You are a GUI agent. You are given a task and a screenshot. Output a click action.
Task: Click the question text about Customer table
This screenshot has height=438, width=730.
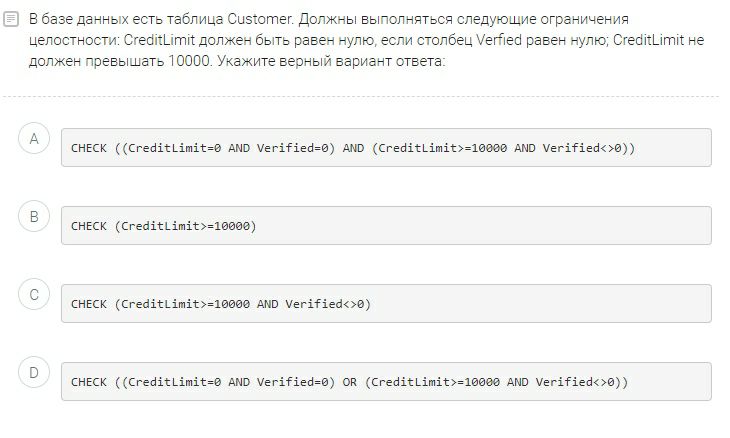(366, 40)
